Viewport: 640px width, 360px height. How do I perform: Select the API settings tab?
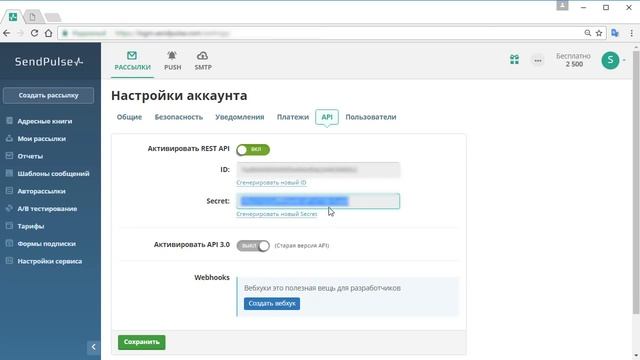pos(327,117)
